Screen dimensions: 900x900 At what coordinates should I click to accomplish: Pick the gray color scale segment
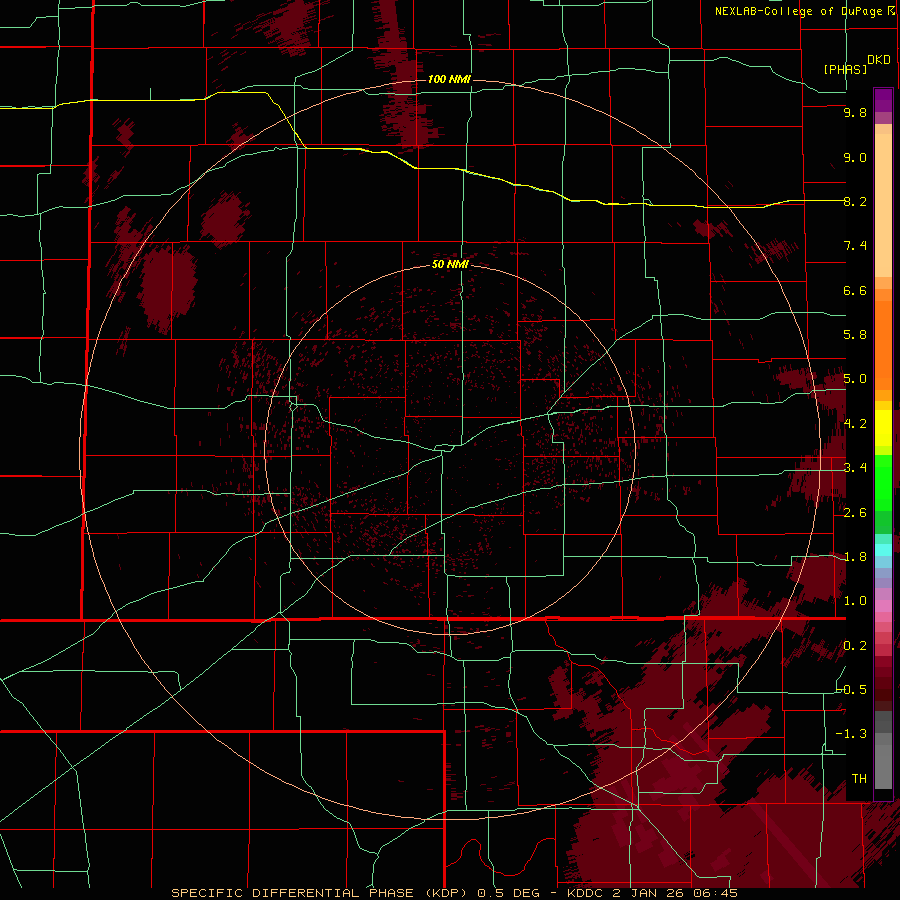pos(883,750)
